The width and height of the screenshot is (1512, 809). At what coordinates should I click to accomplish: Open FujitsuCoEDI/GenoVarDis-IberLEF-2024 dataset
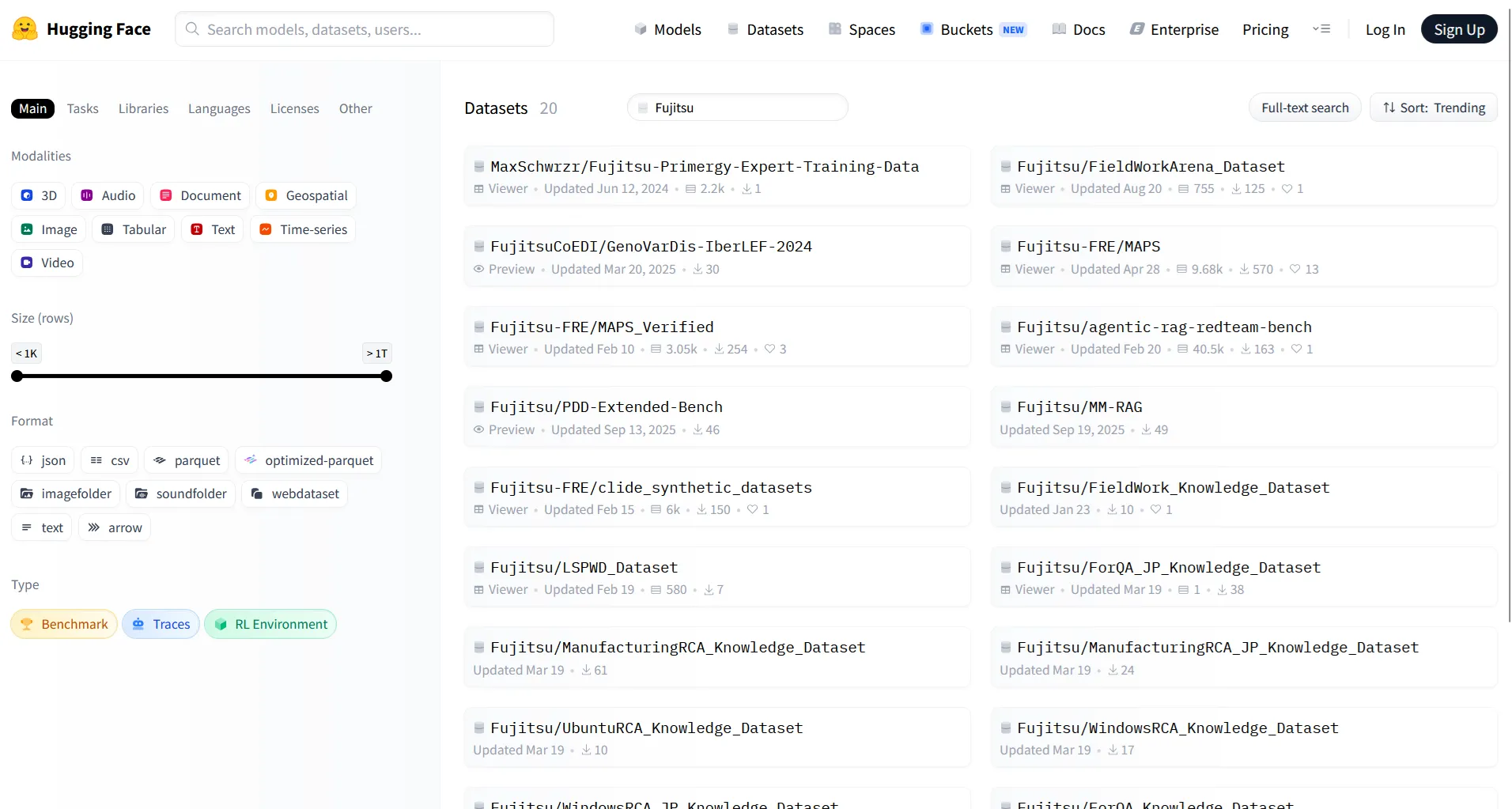click(x=717, y=256)
